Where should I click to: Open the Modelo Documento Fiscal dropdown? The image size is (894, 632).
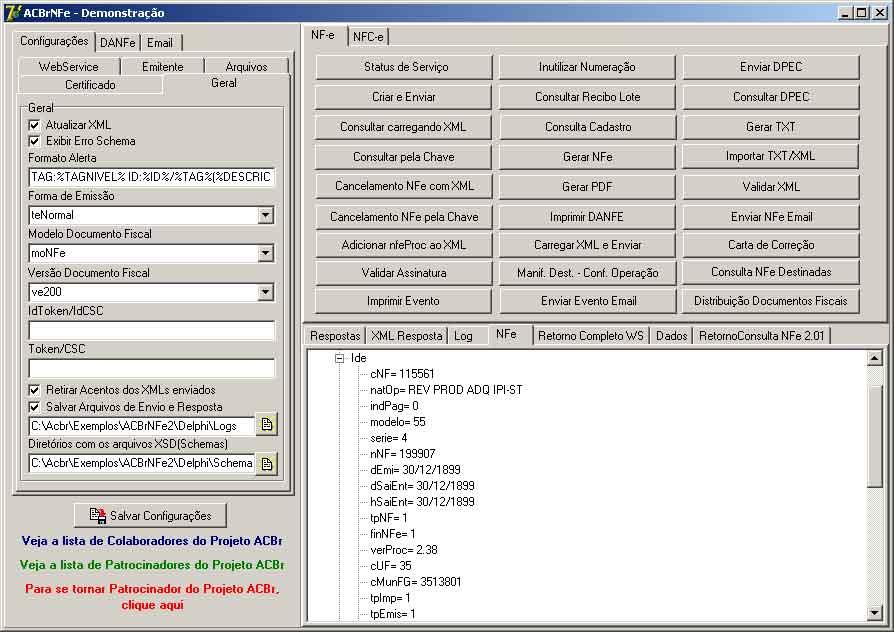point(265,253)
